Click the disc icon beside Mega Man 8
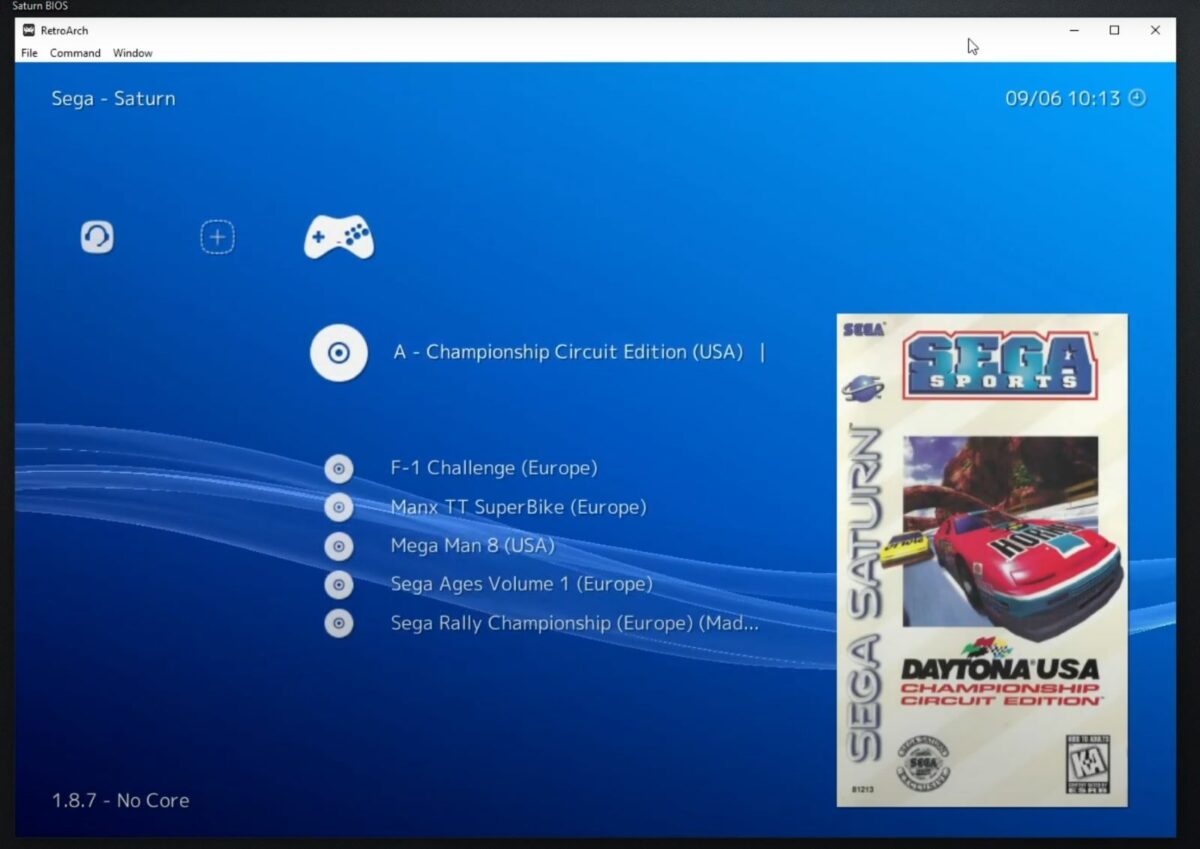The image size is (1200, 849). (x=338, y=545)
